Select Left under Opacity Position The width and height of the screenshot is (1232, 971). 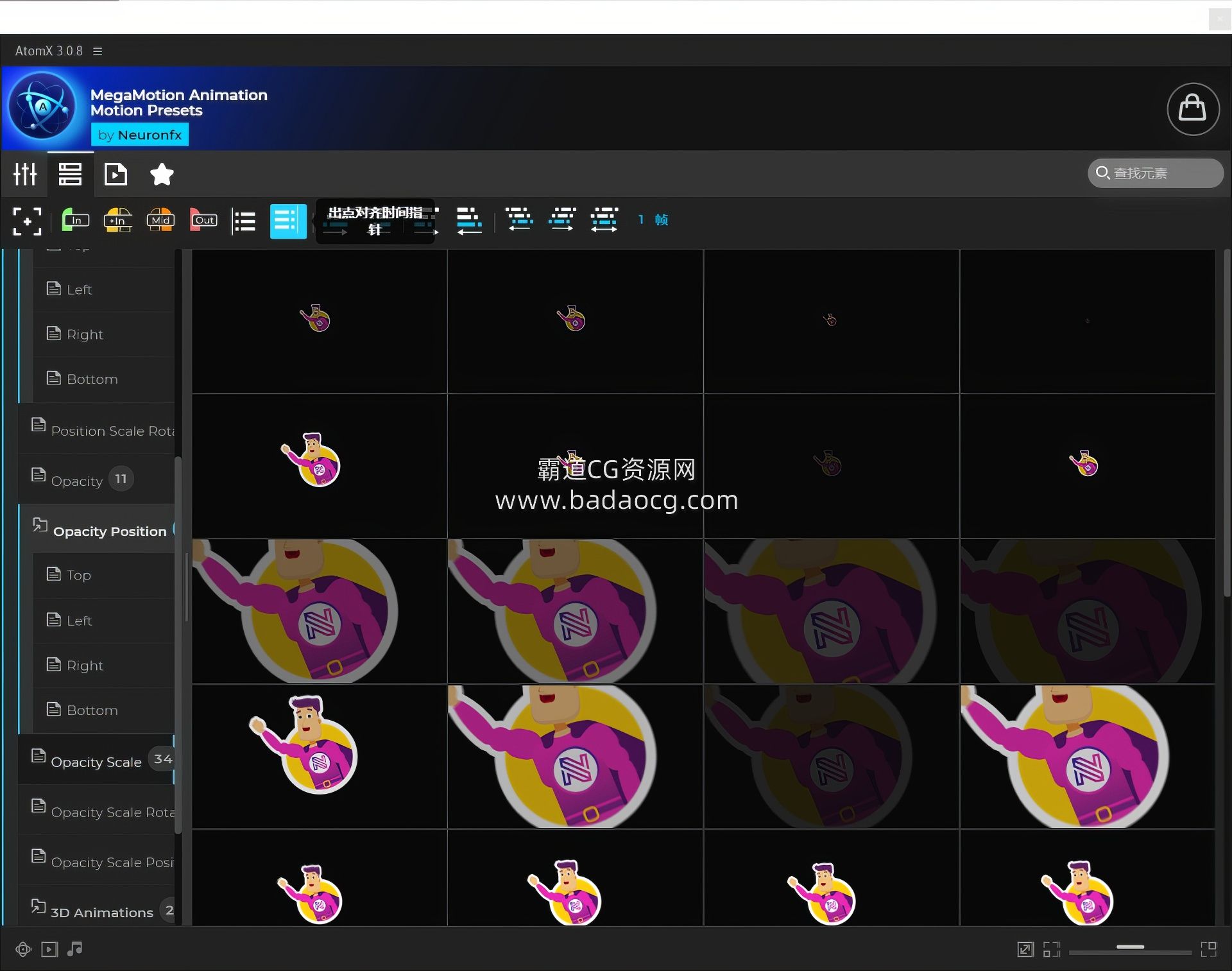[103, 621]
